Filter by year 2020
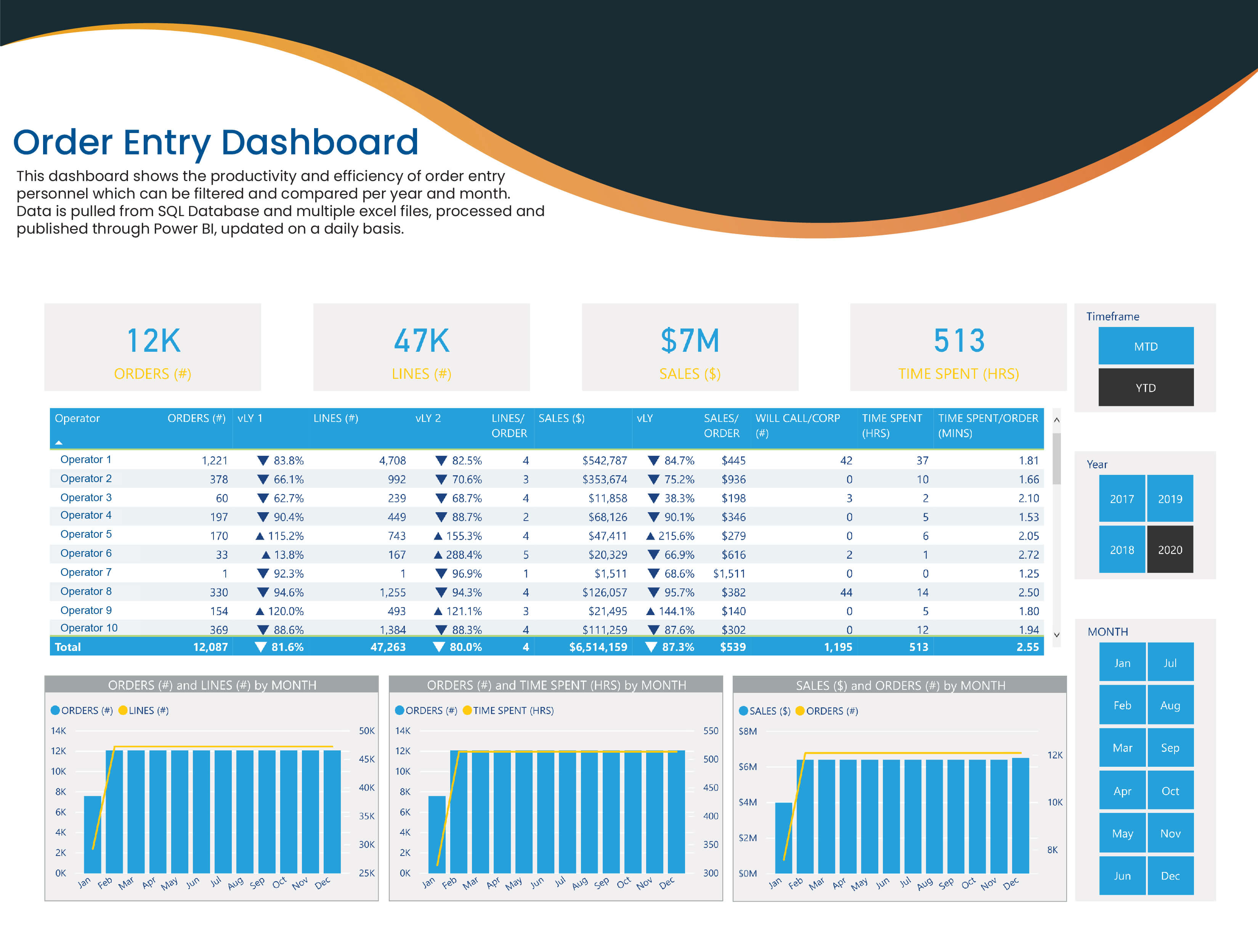 point(1169,549)
